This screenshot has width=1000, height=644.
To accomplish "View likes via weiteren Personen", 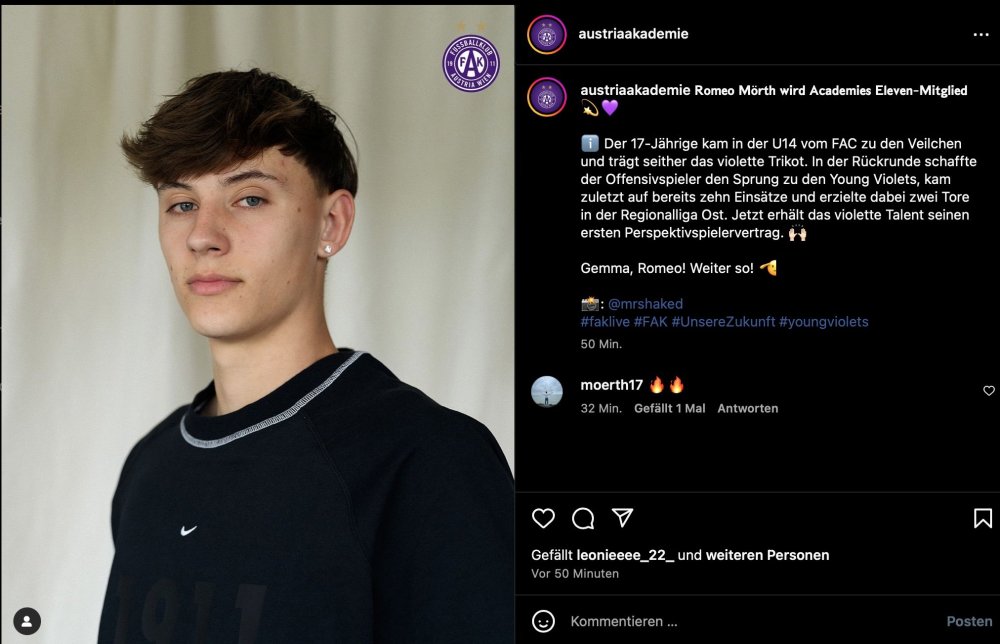I will 767,555.
